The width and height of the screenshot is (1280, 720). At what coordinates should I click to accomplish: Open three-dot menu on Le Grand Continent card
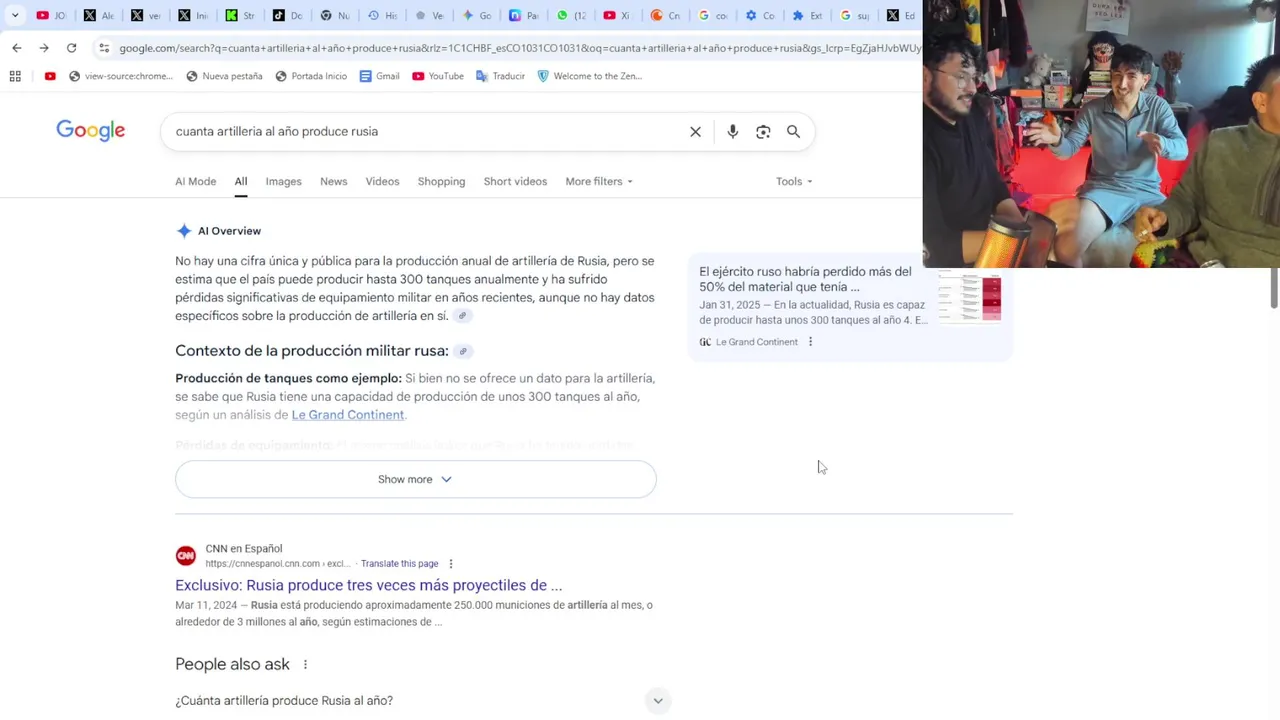click(810, 342)
